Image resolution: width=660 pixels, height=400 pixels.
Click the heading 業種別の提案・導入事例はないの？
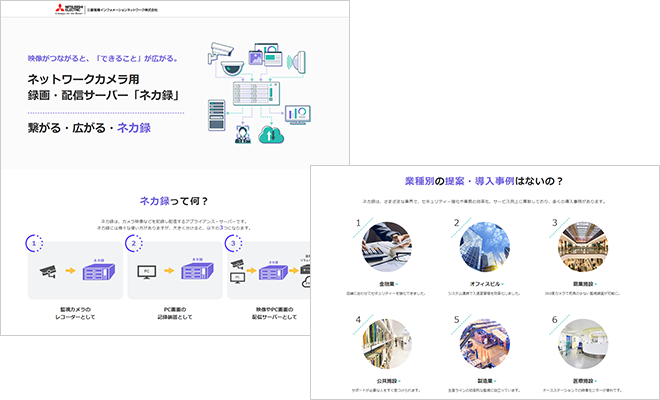(484, 181)
